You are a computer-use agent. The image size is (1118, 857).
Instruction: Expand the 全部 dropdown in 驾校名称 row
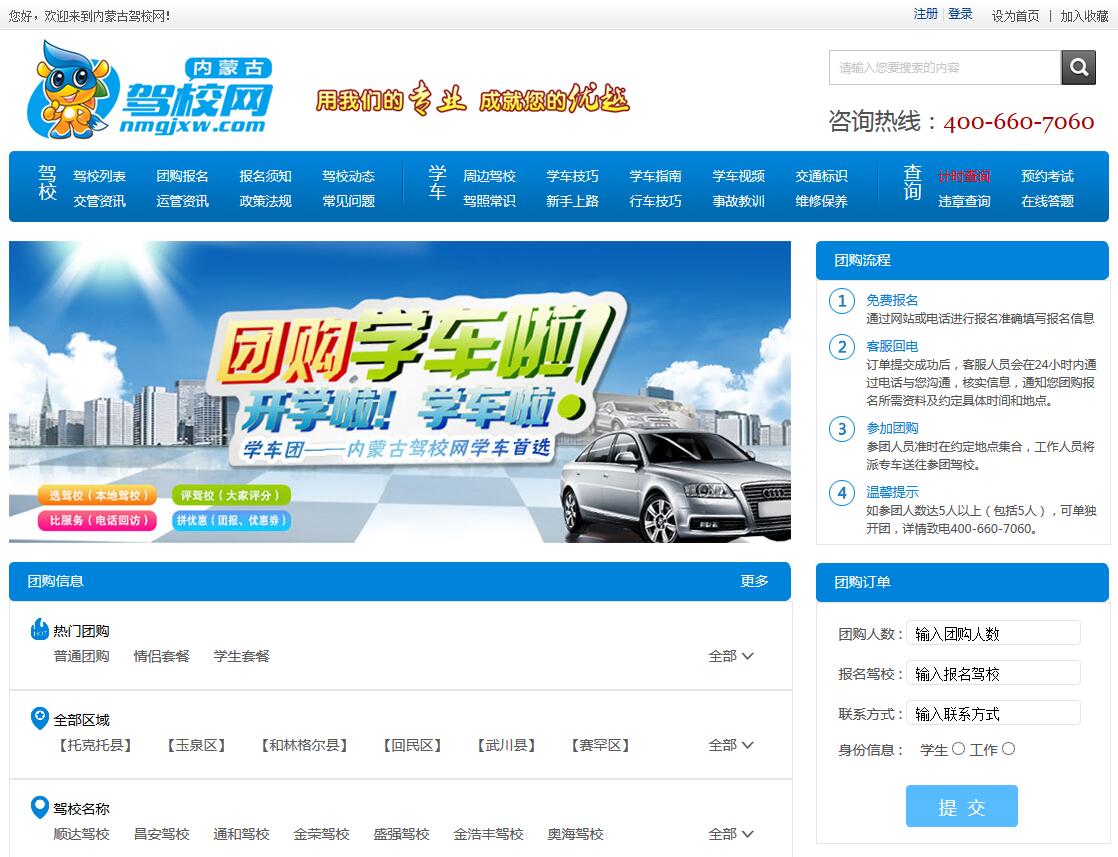(x=731, y=834)
